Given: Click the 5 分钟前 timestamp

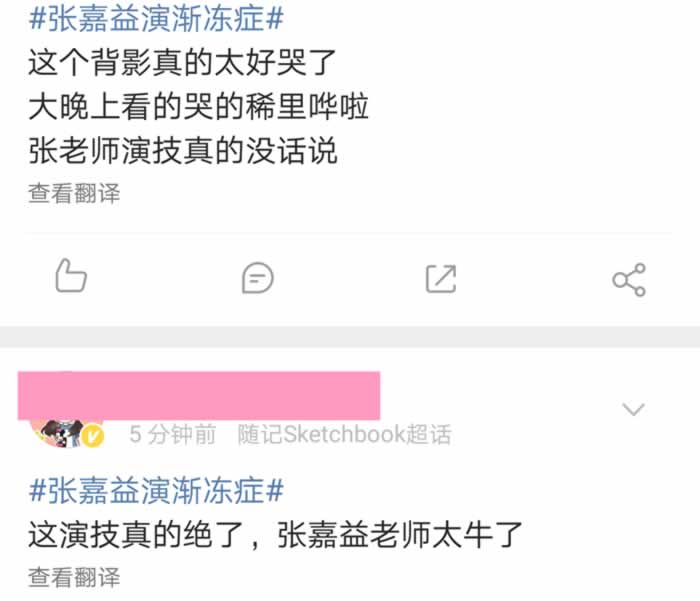Looking at the screenshot, I should pyautogui.click(x=173, y=434).
